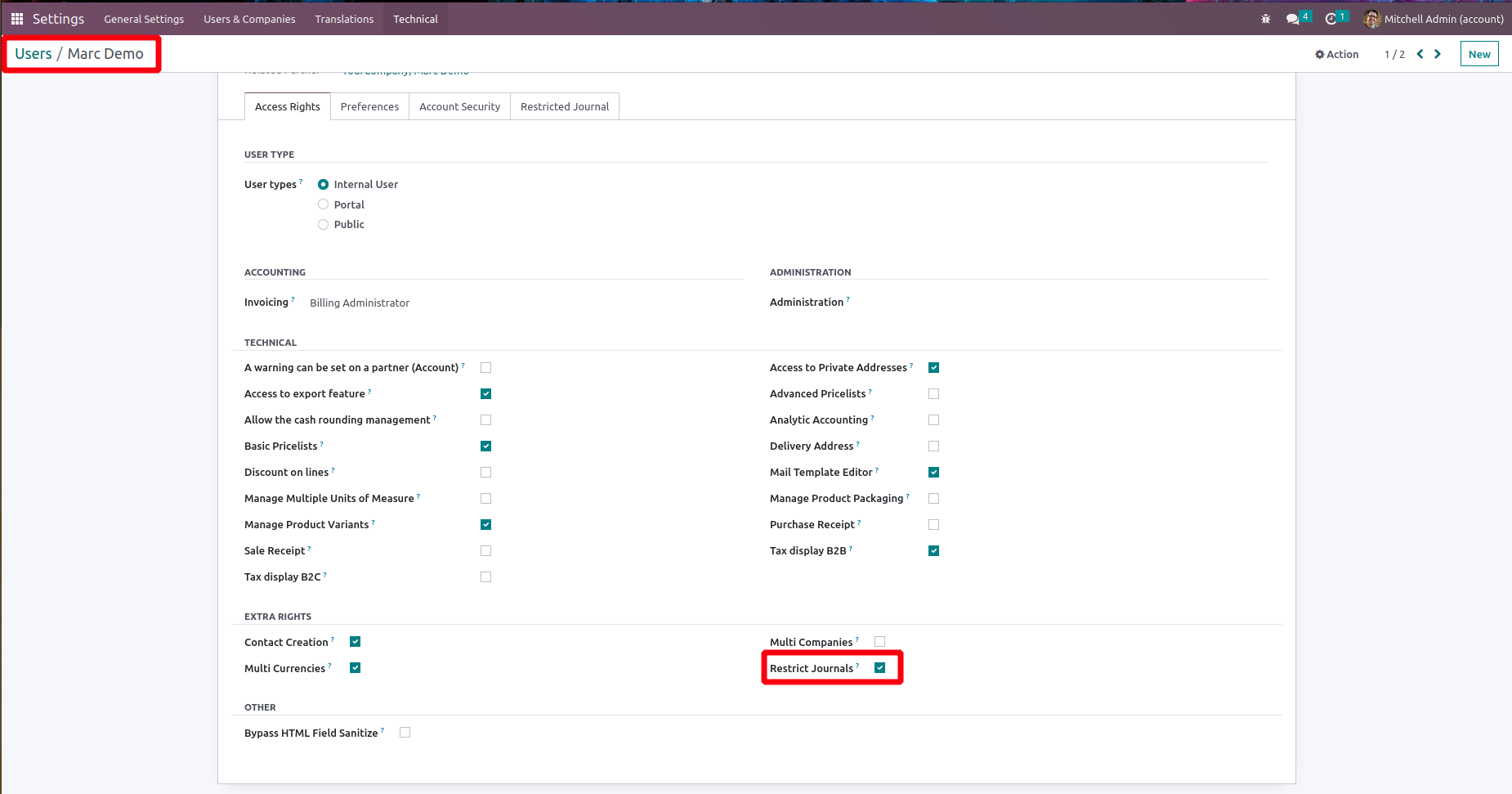The width and height of the screenshot is (1512, 794).
Task: Click help mark beside Restrict Journals
Action: click(857, 666)
